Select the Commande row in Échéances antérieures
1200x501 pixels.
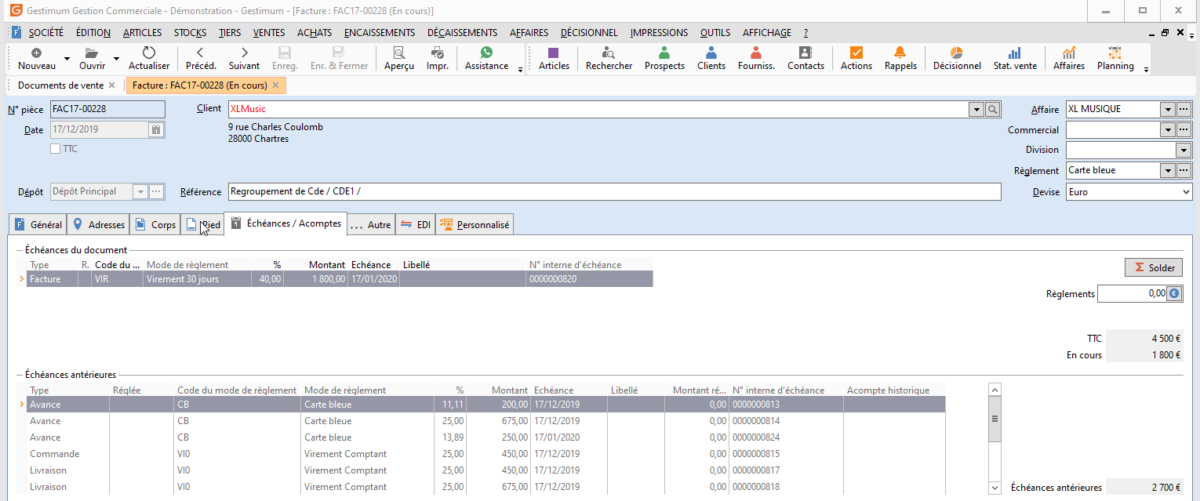pos(483,454)
